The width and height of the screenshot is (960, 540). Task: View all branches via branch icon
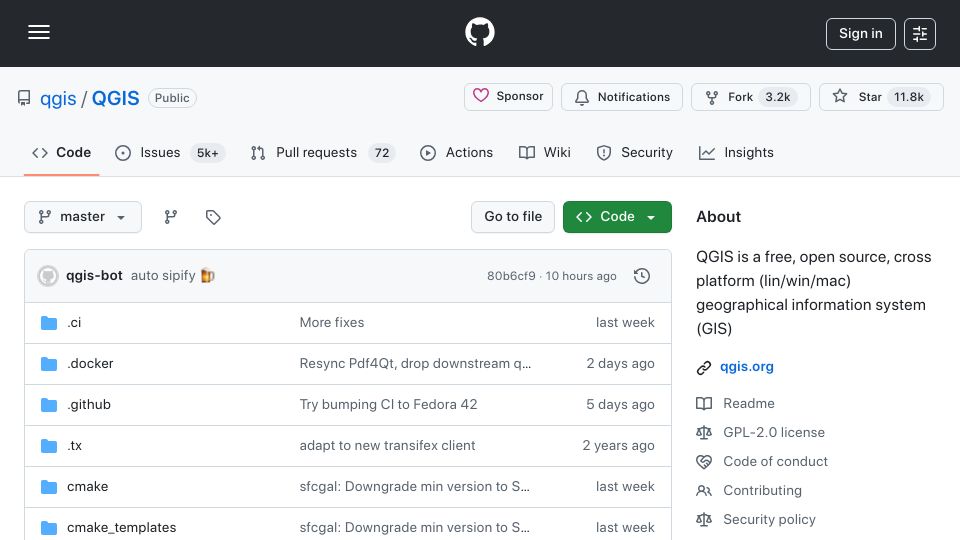pos(171,217)
